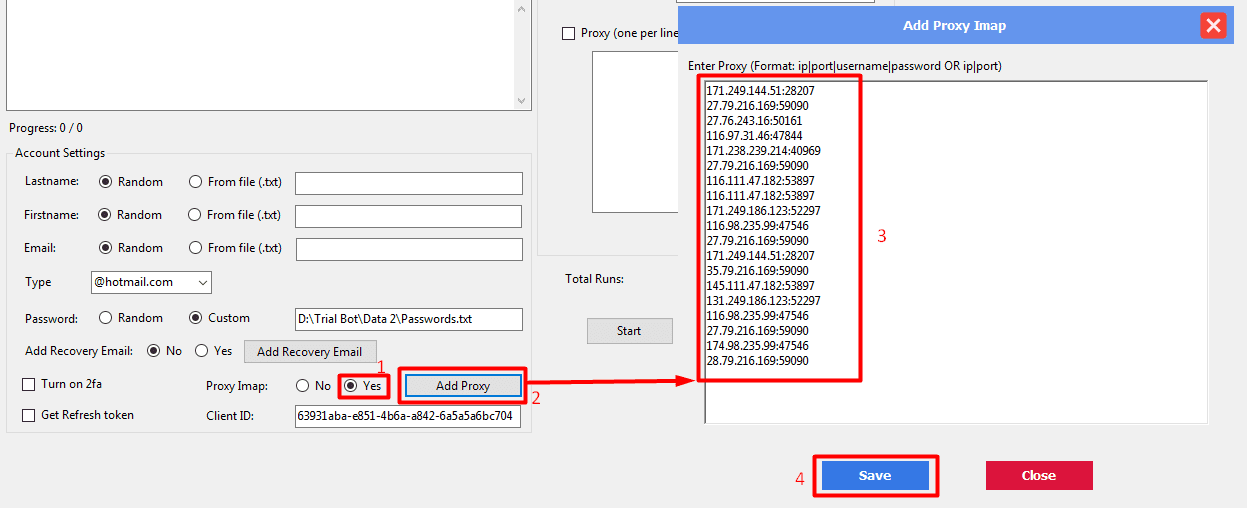Click the scroll-up arrow of the top-left text box
The width and height of the screenshot is (1247, 508).
point(521,8)
